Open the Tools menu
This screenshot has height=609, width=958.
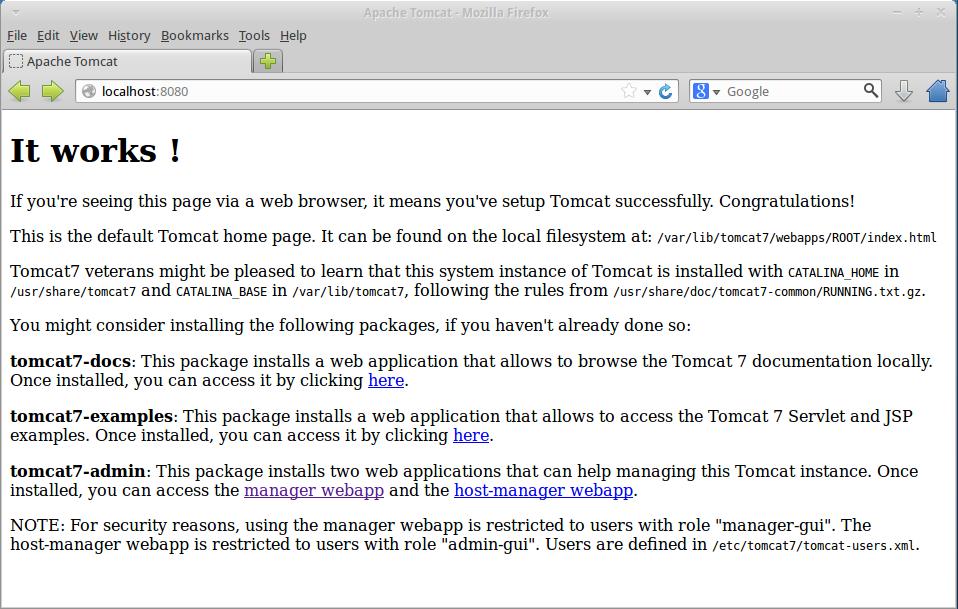(254, 35)
